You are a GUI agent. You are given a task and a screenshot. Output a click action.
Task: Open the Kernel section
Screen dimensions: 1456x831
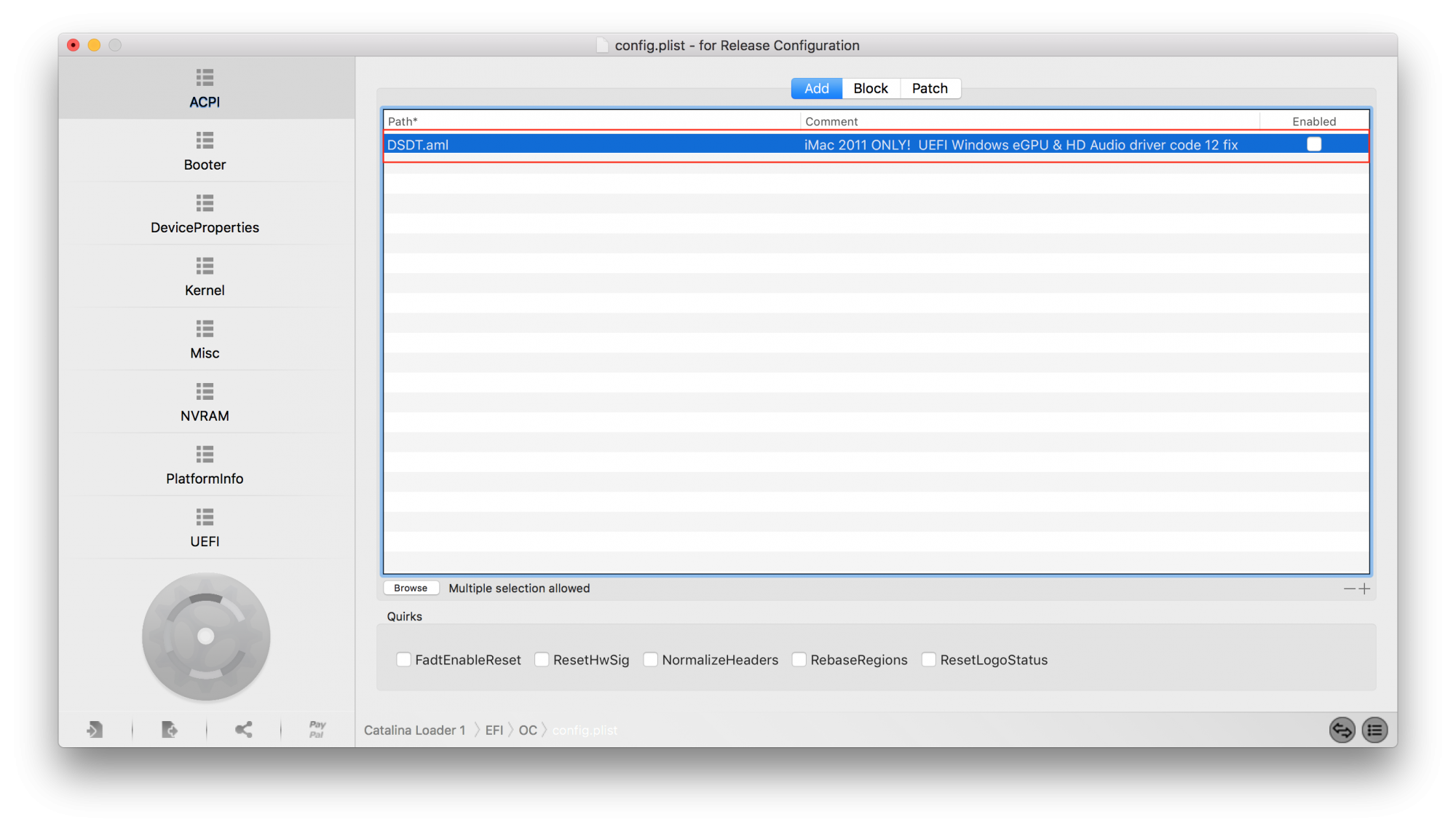tap(205, 276)
